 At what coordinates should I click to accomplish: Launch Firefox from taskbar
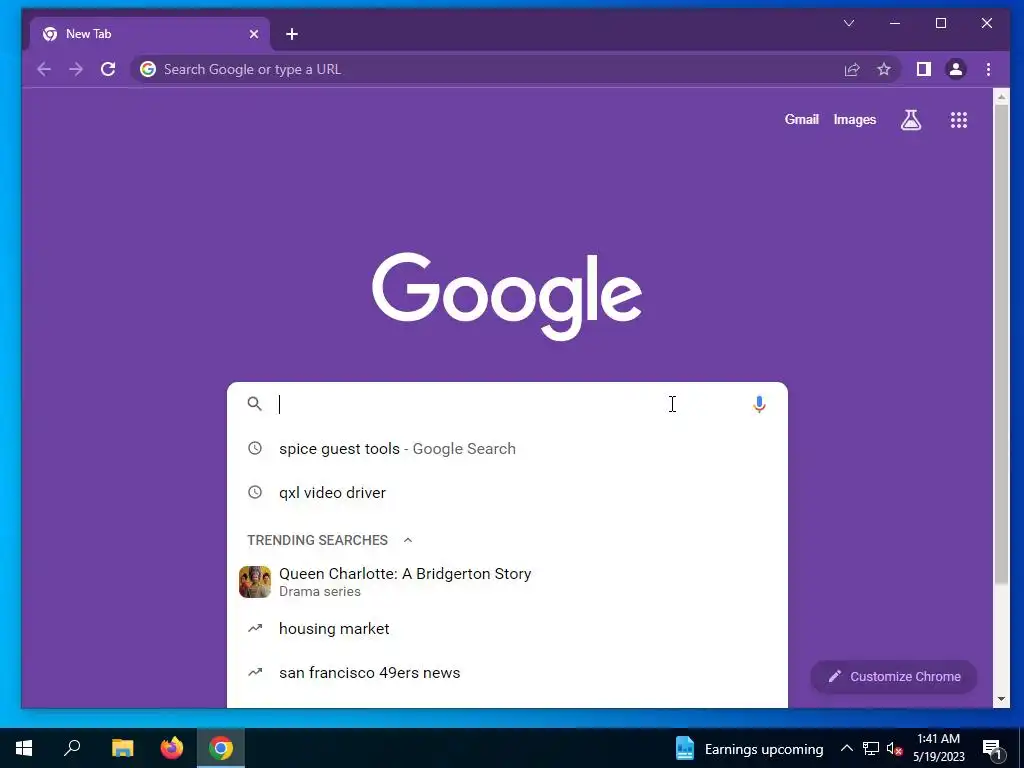(172, 748)
